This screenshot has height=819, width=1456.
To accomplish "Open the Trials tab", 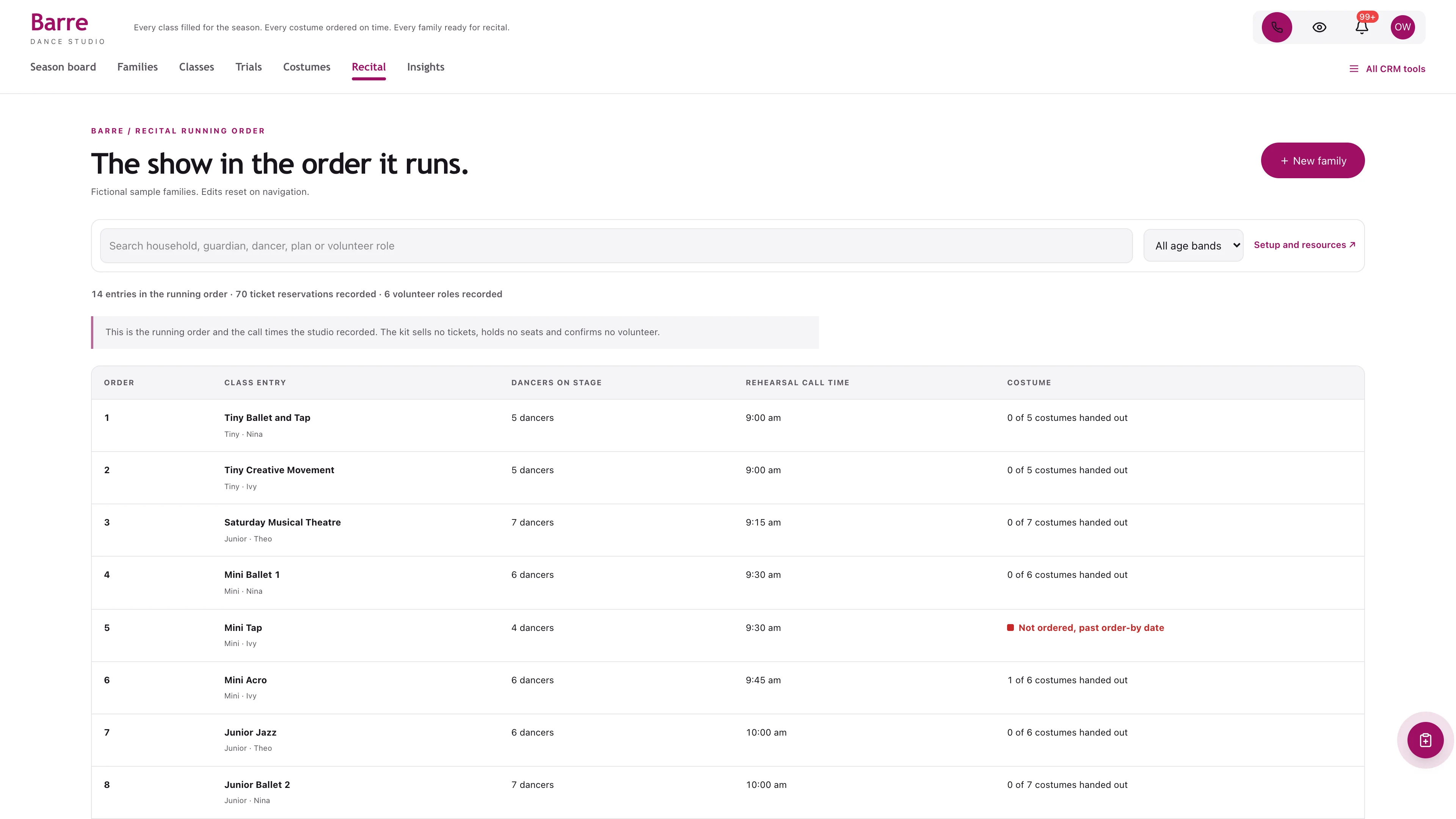I will coord(248,67).
